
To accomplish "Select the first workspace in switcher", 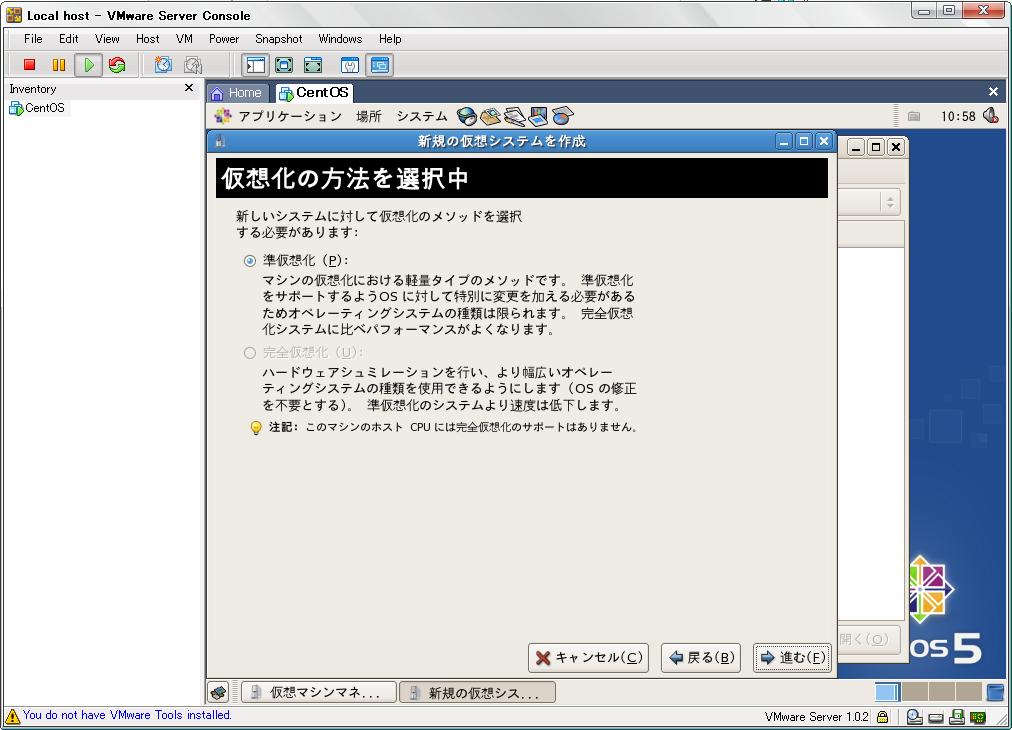I will (x=887, y=692).
